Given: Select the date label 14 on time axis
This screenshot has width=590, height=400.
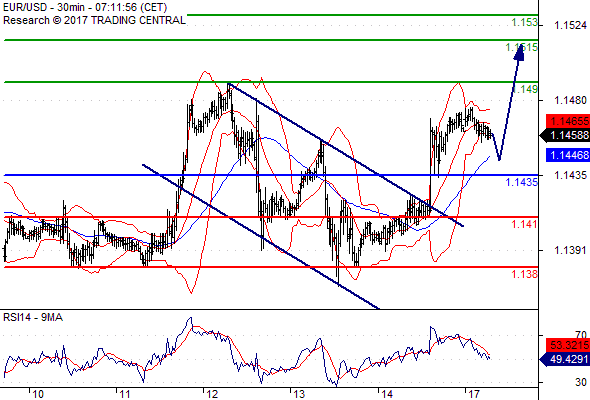Looking at the screenshot, I should point(387,394).
